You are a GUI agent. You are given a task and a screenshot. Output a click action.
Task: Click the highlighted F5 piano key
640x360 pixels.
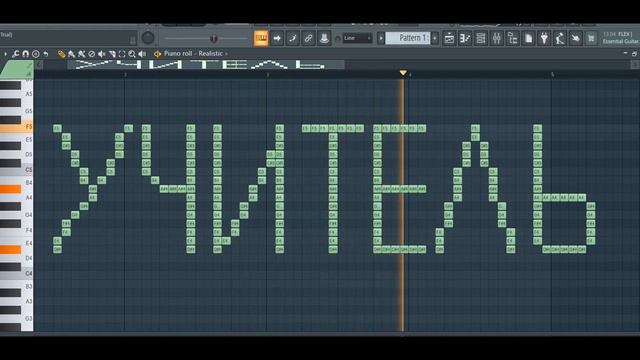pos(17,127)
